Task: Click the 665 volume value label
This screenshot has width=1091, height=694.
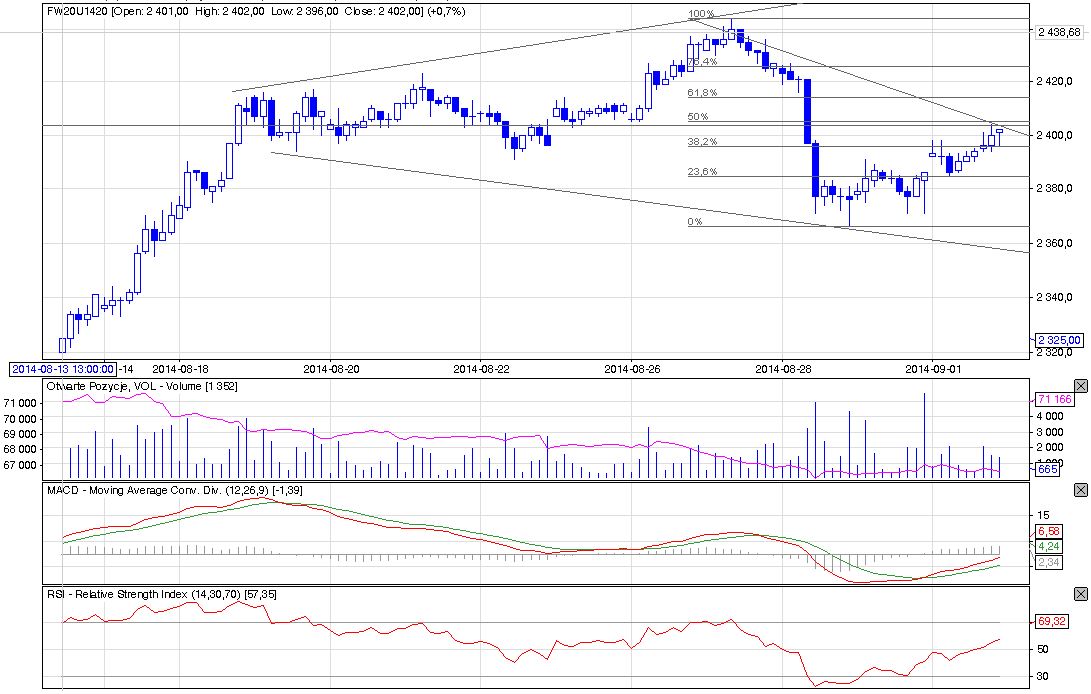Action: [1047, 469]
